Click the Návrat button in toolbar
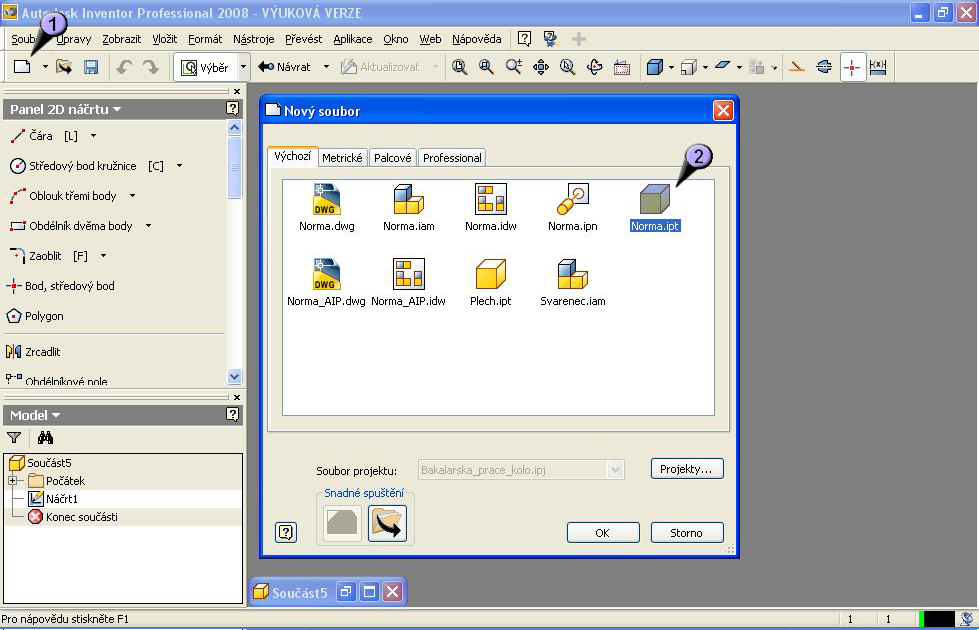This screenshot has height=630, width=979. click(x=285, y=67)
